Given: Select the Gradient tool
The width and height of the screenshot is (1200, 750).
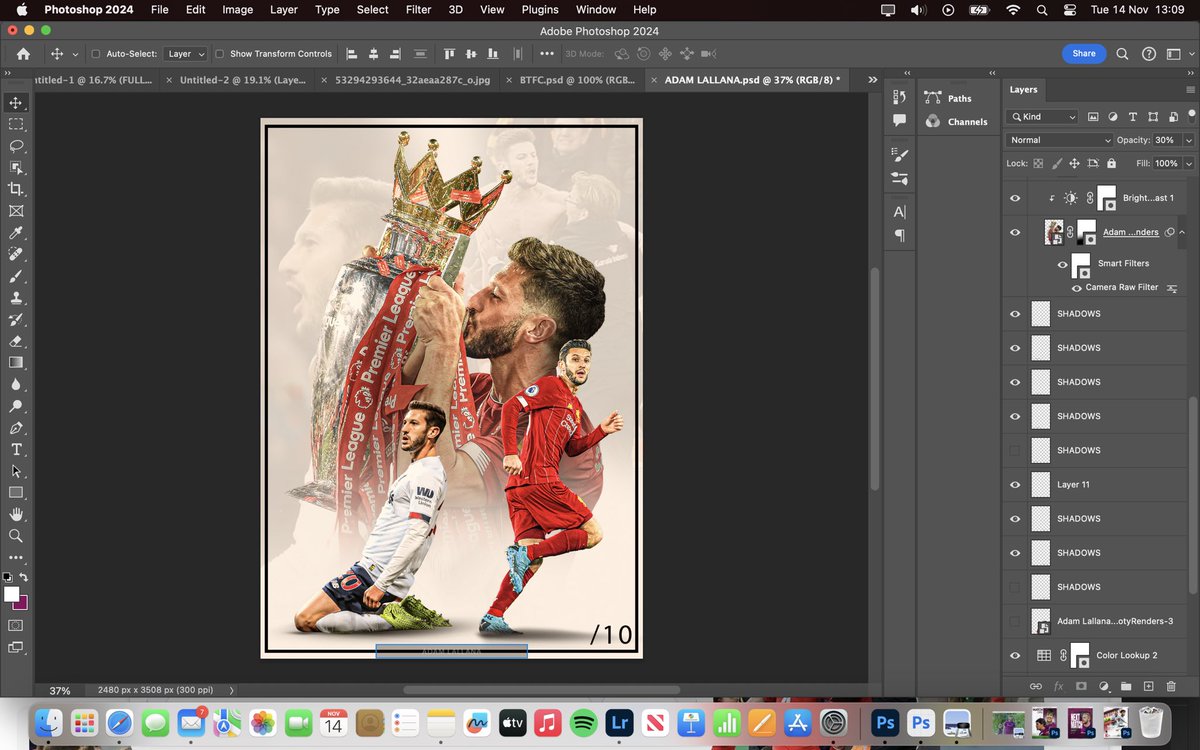Looking at the screenshot, I should (16, 362).
